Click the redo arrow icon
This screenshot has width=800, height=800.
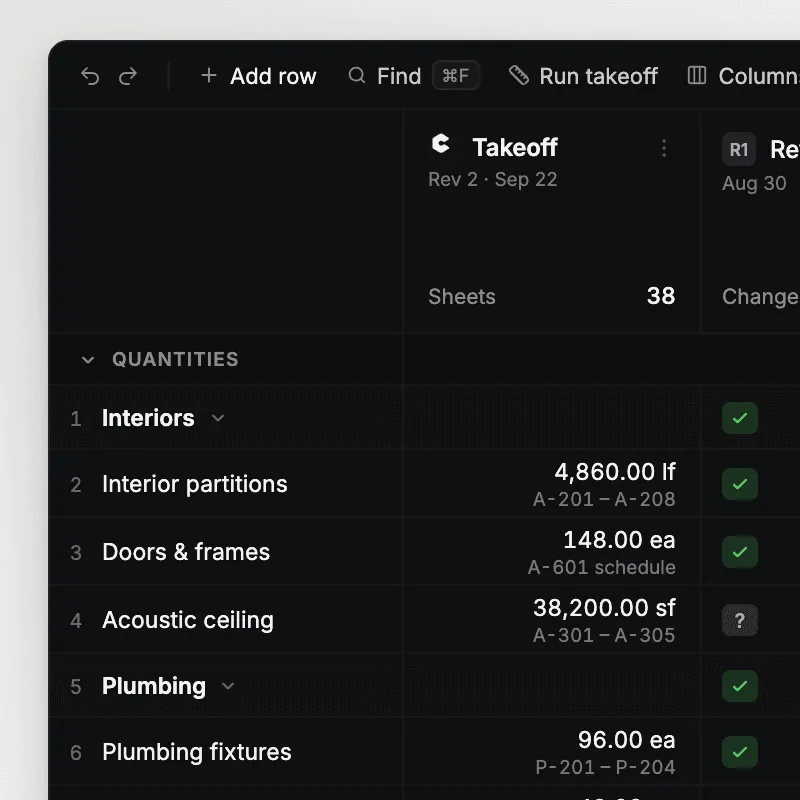[x=128, y=77]
